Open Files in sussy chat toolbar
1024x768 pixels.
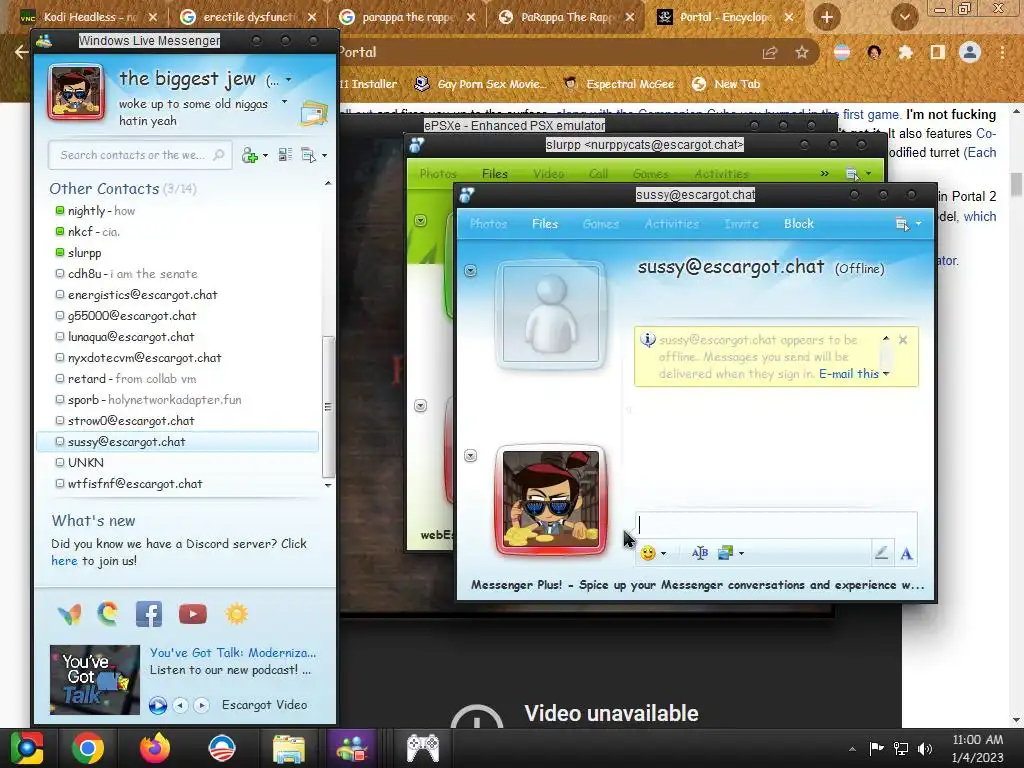coord(545,224)
